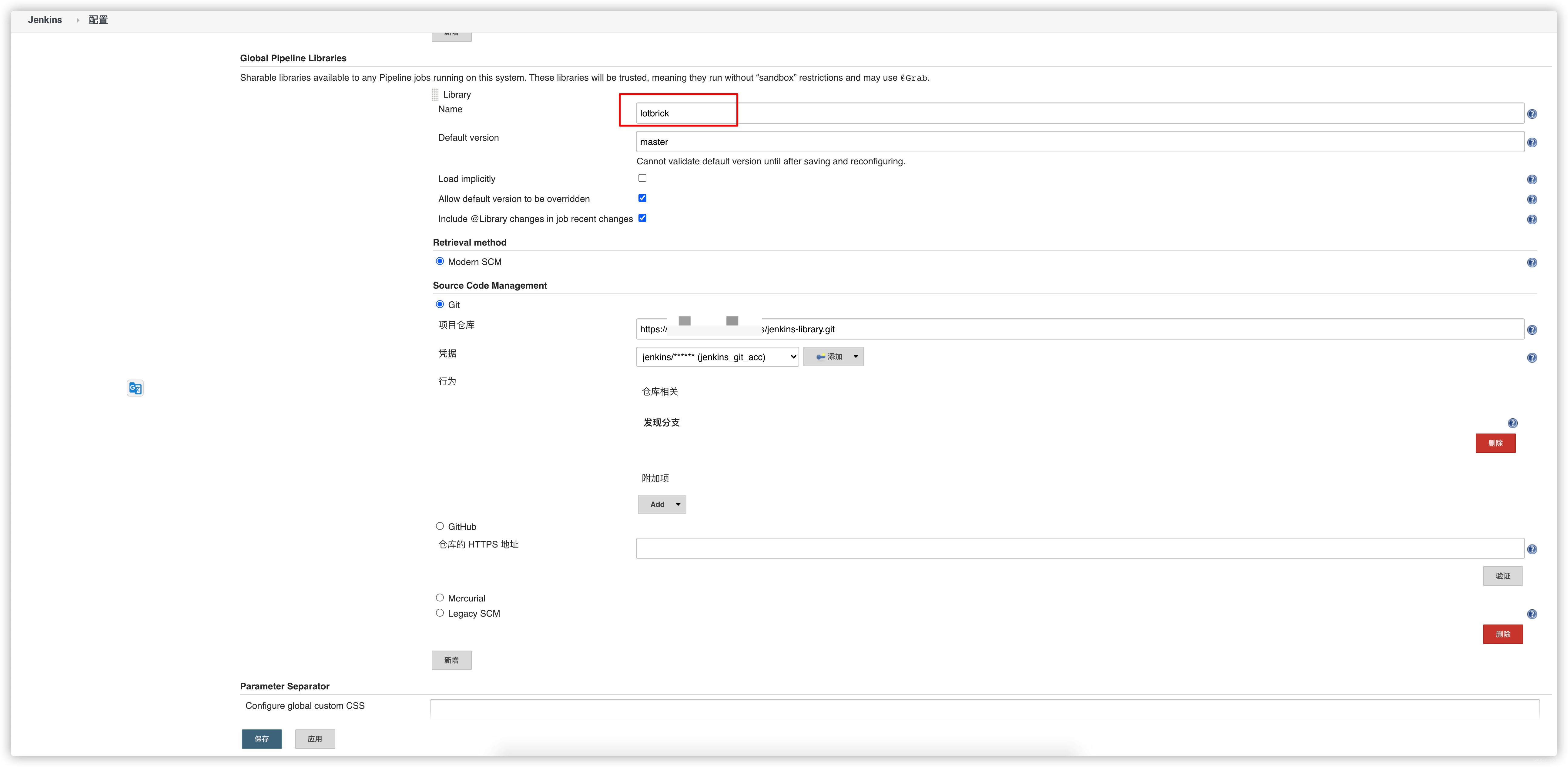Delete the 发现分支 behavior with 删除

point(1496,443)
